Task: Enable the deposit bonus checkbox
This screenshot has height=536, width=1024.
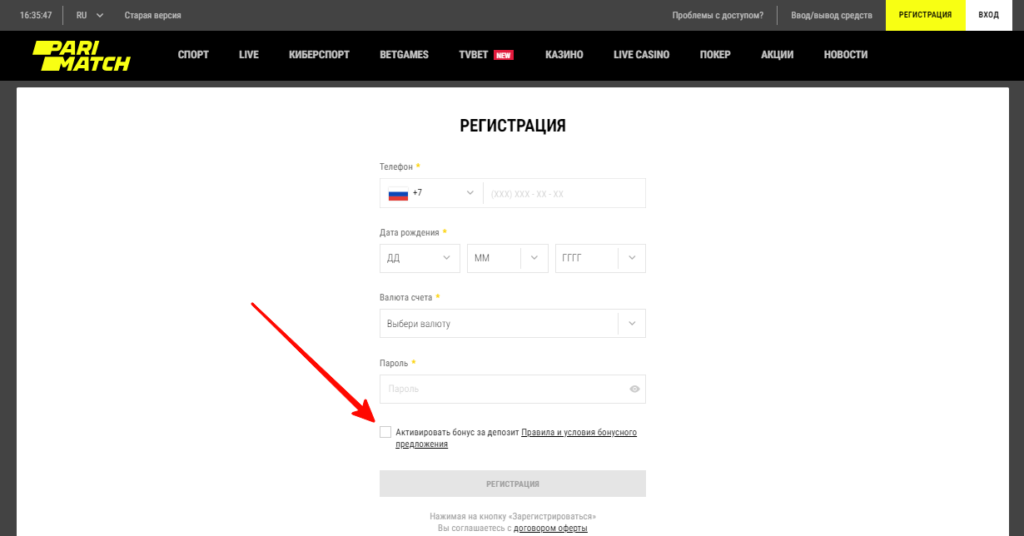Action: [386, 432]
